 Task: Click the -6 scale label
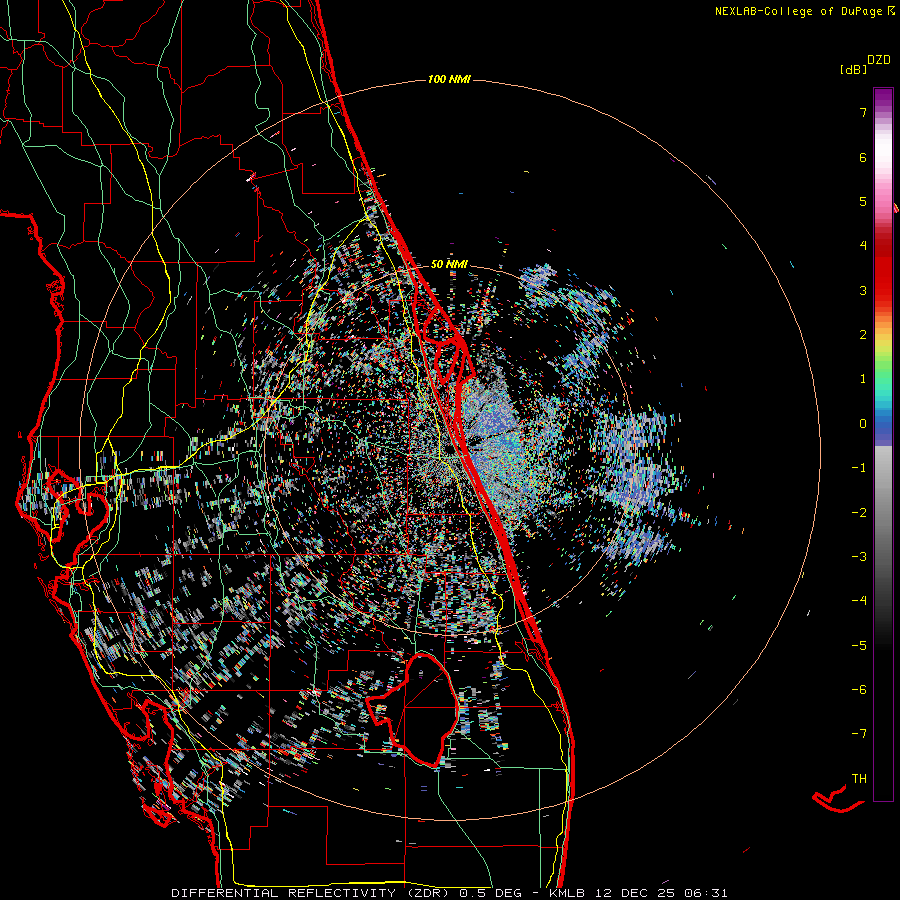point(859,690)
